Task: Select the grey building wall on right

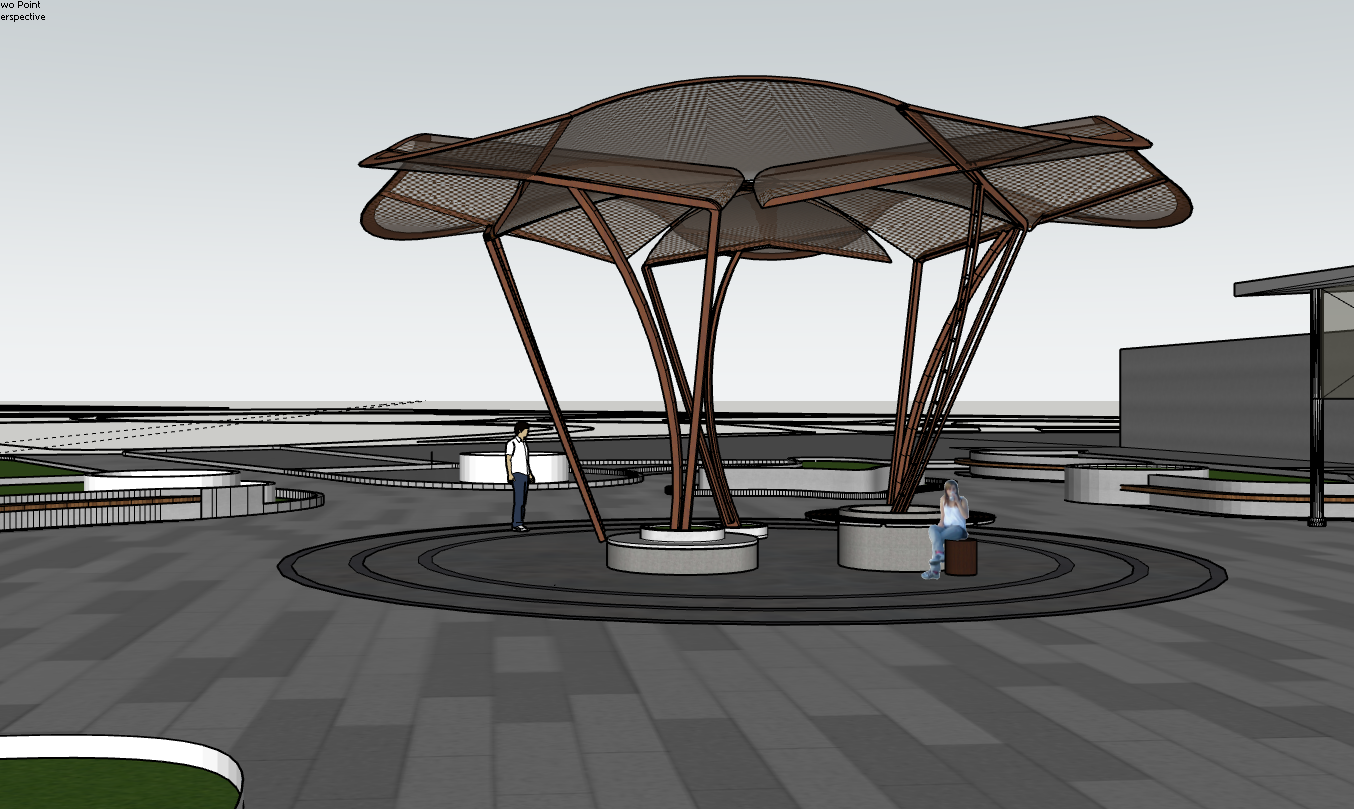Action: point(1210,395)
